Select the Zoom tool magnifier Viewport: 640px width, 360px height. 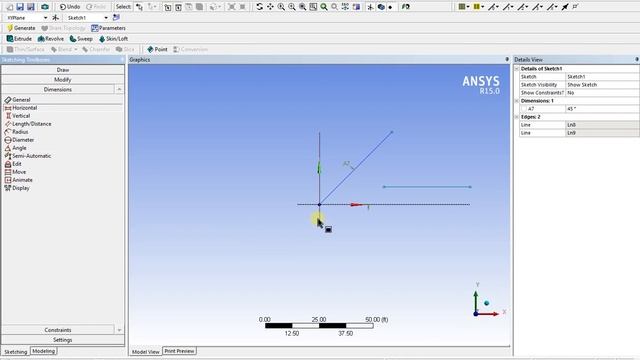click(281, 7)
